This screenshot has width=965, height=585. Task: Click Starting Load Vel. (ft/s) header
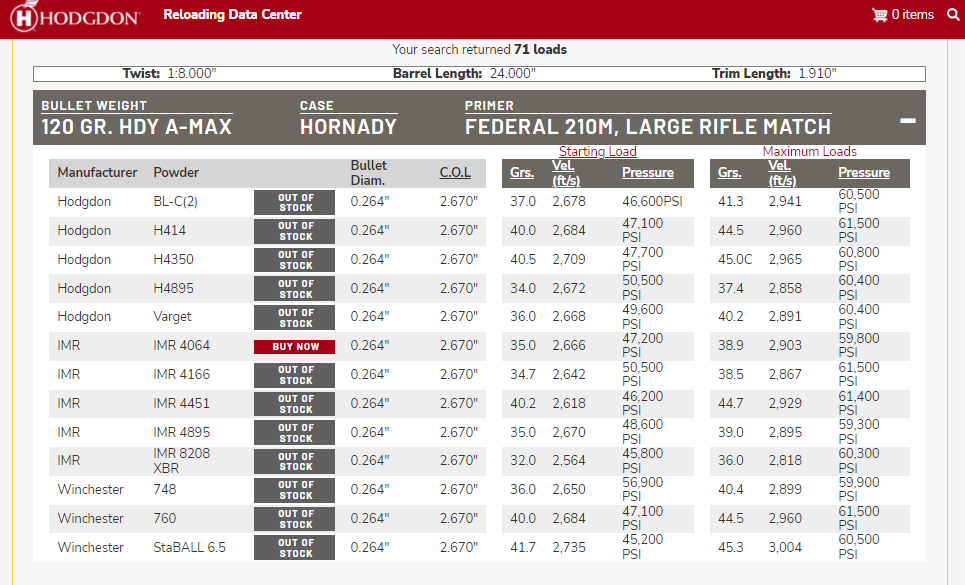tap(566, 173)
